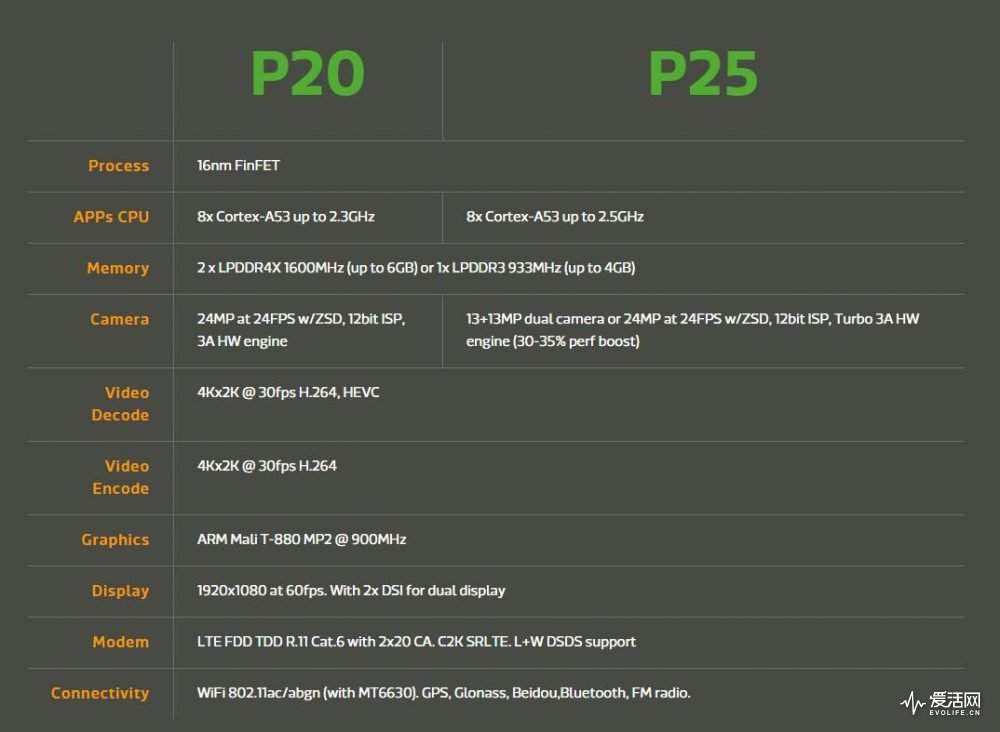
Task: Click the Video Encode row label
Action: tap(121, 477)
